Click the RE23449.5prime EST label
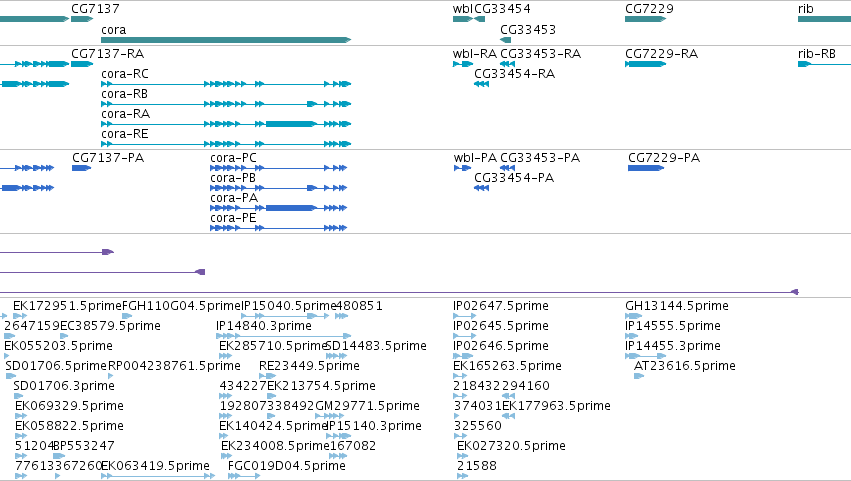The width and height of the screenshot is (851, 481). coord(309,366)
